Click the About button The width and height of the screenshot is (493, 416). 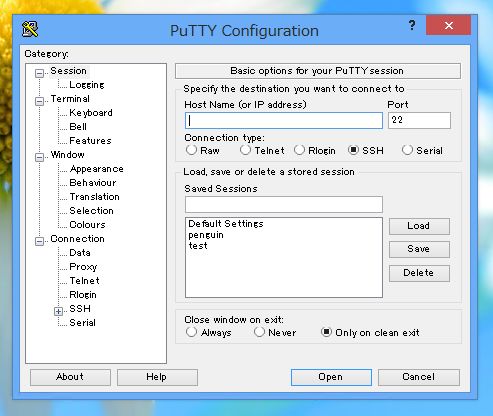(70, 377)
